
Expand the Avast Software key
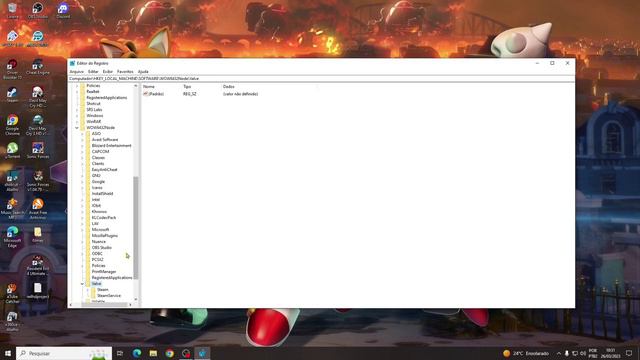click(x=82, y=140)
